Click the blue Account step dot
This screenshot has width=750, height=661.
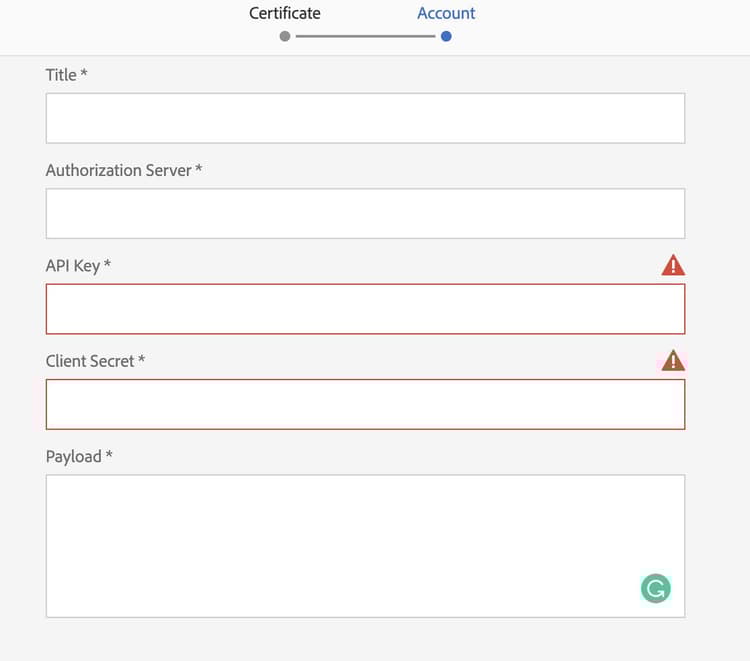(x=446, y=36)
